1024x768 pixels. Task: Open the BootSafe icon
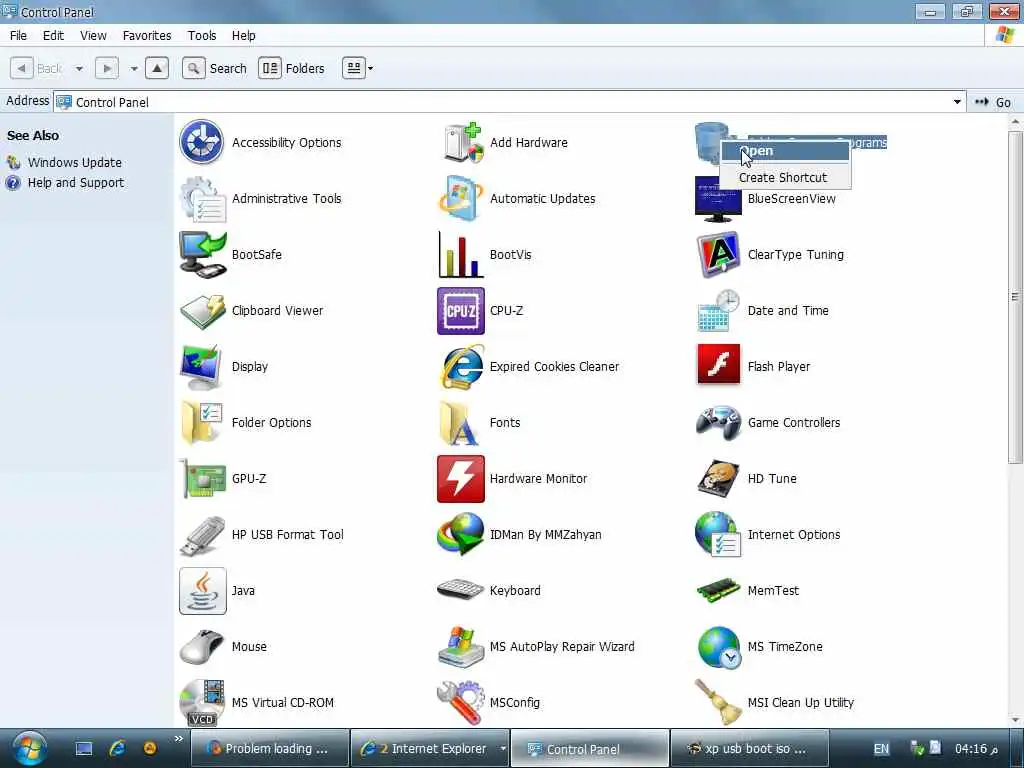coord(202,255)
